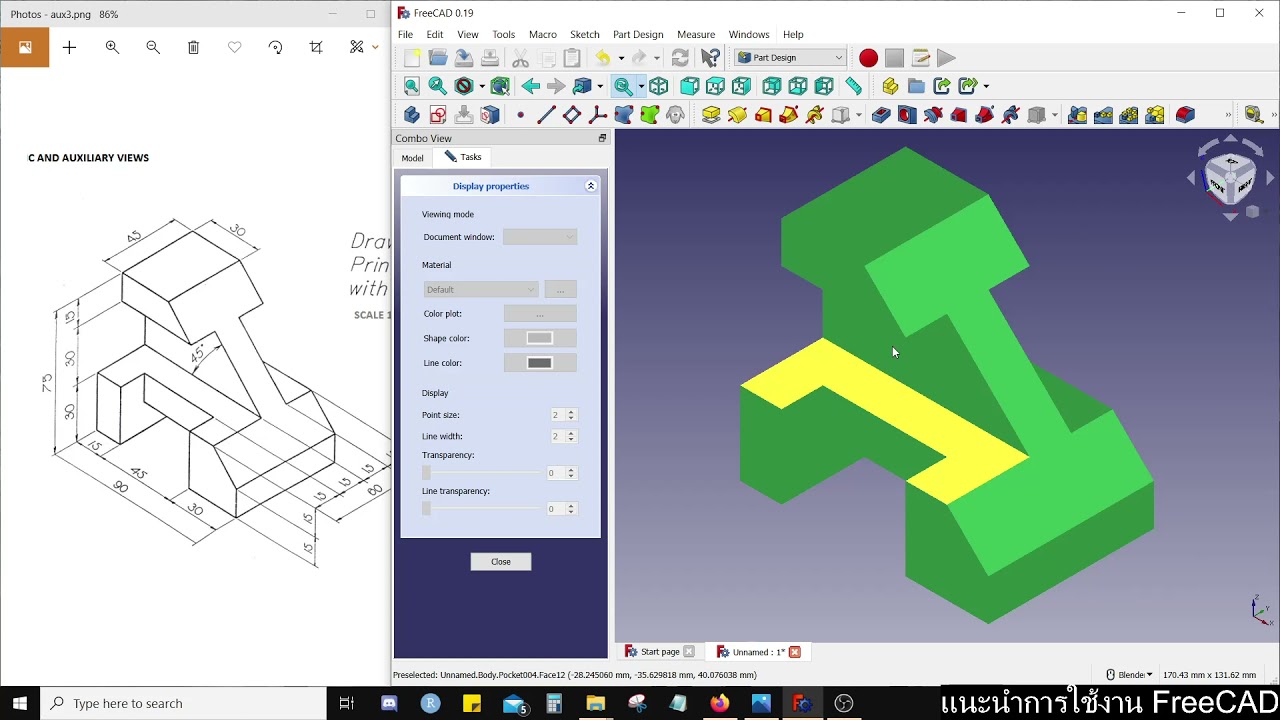Viewport: 1280px width, 720px height.
Task: Switch to the Start page tab
Action: (x=660, y=652)
